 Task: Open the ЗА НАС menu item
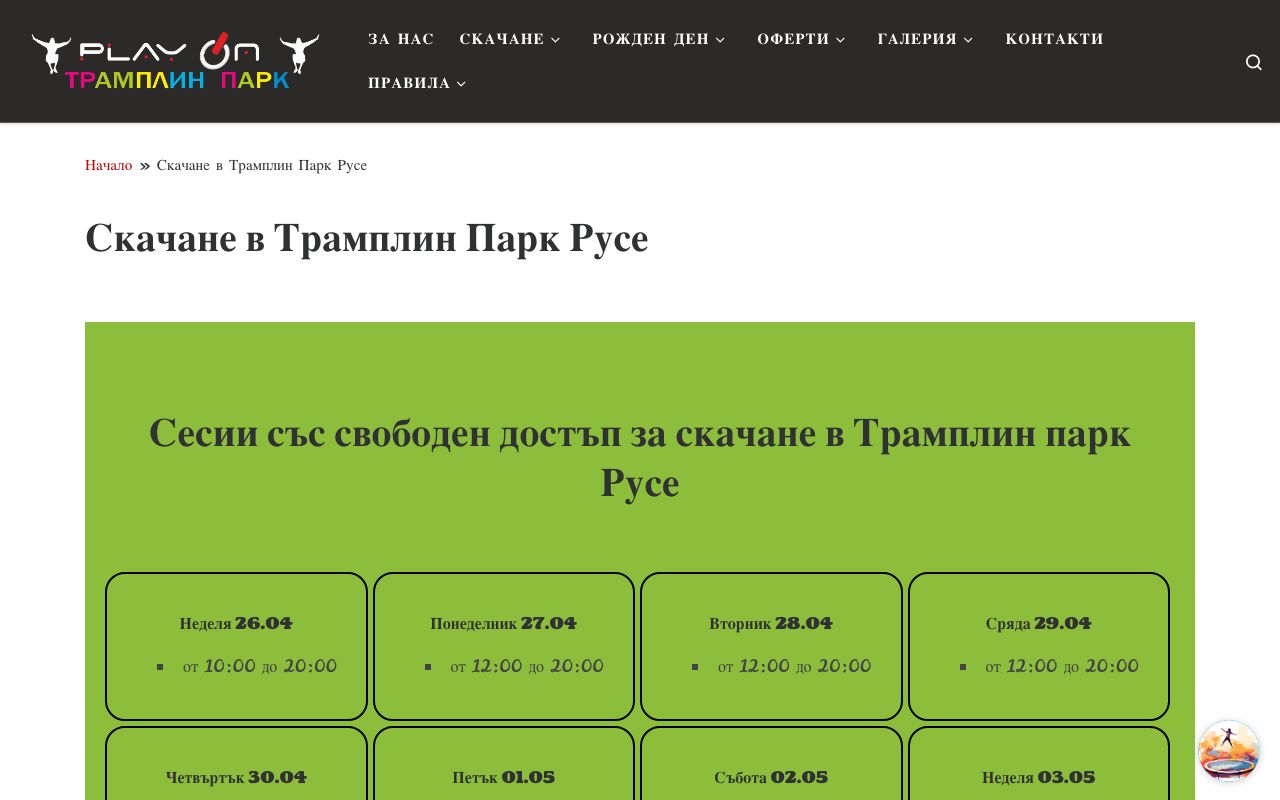(x=401, y=39)
